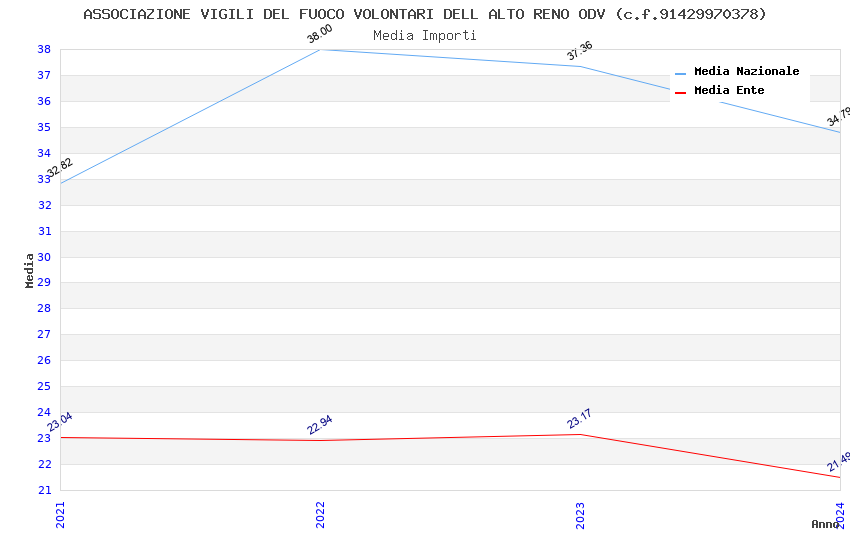Screen dimensions: 850x550
Task: Click the y-axis value 34
Action: 44,153
